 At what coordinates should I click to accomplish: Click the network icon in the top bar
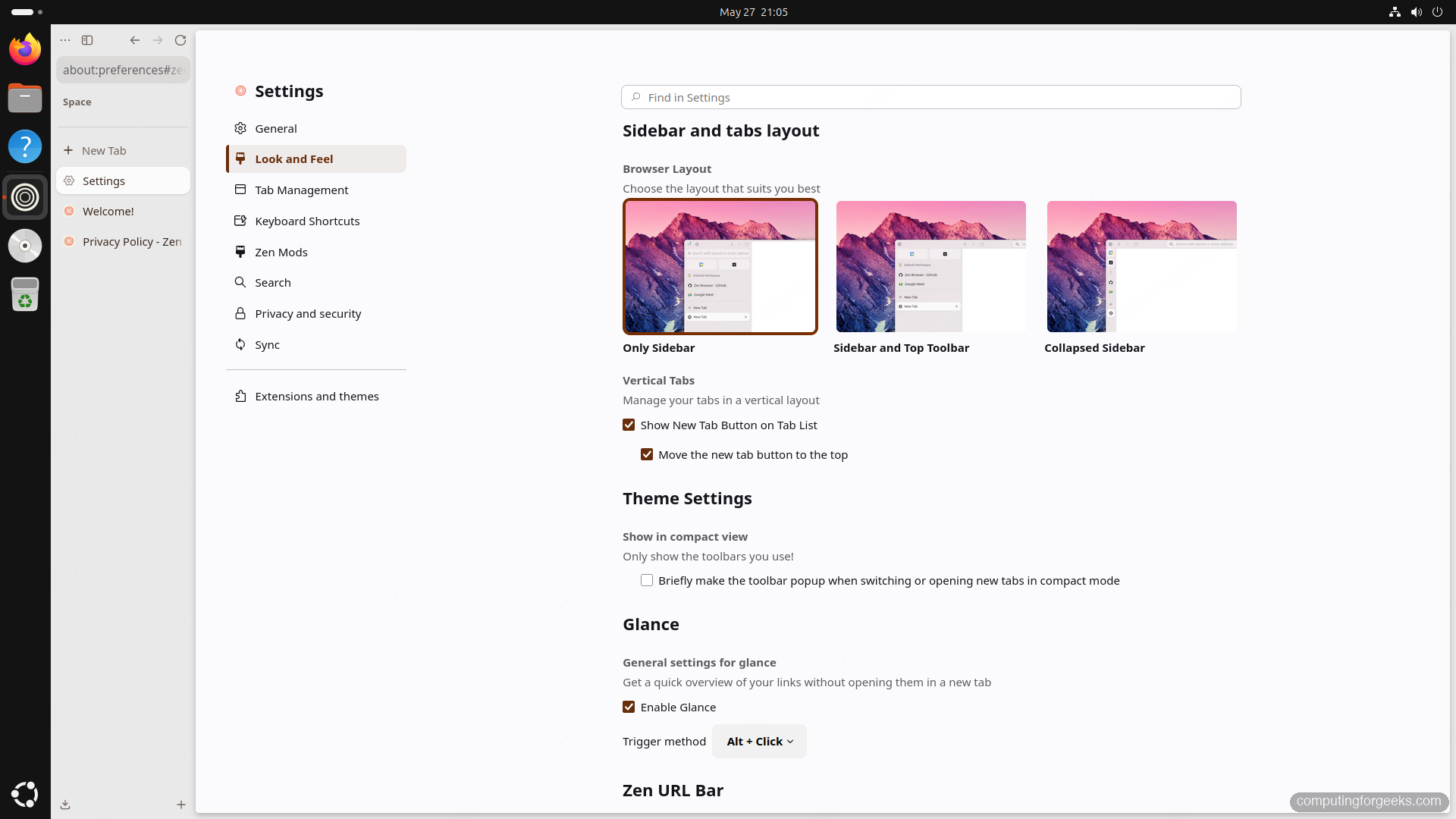pyautogui.click(x=1395, y=12)
